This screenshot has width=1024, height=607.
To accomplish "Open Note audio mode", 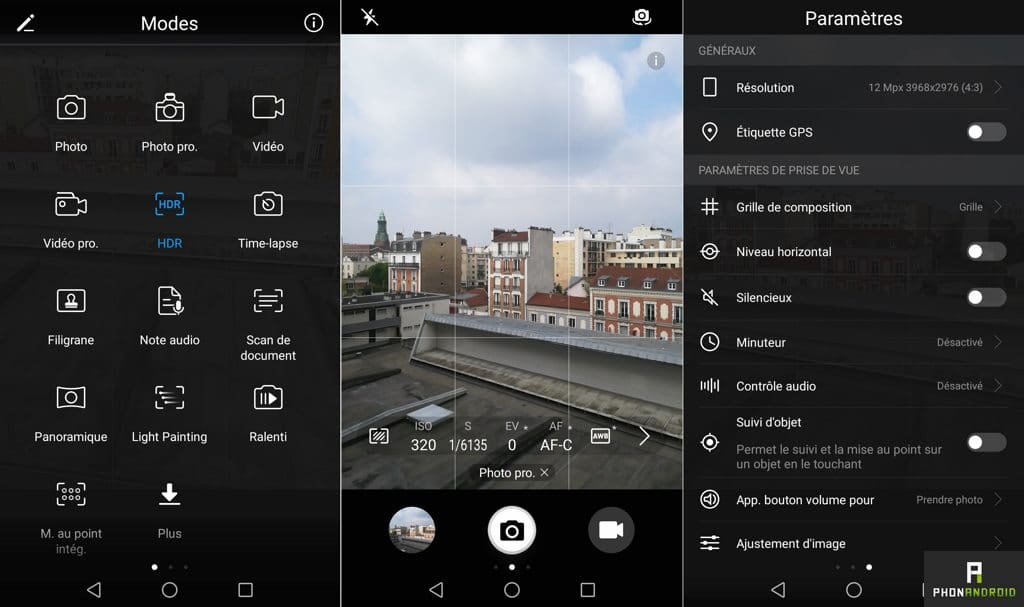I will (x=170, y=301).
